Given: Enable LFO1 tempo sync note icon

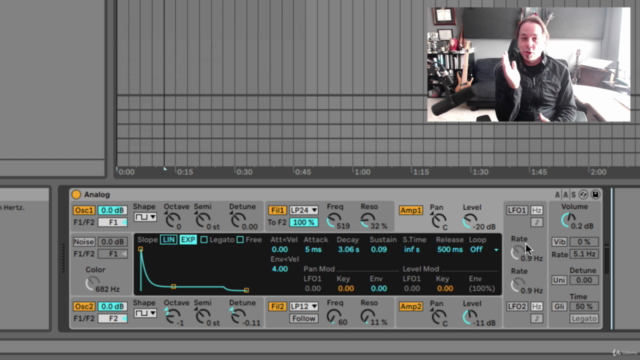Looking at the screenshot, I should tap(536, 222).
